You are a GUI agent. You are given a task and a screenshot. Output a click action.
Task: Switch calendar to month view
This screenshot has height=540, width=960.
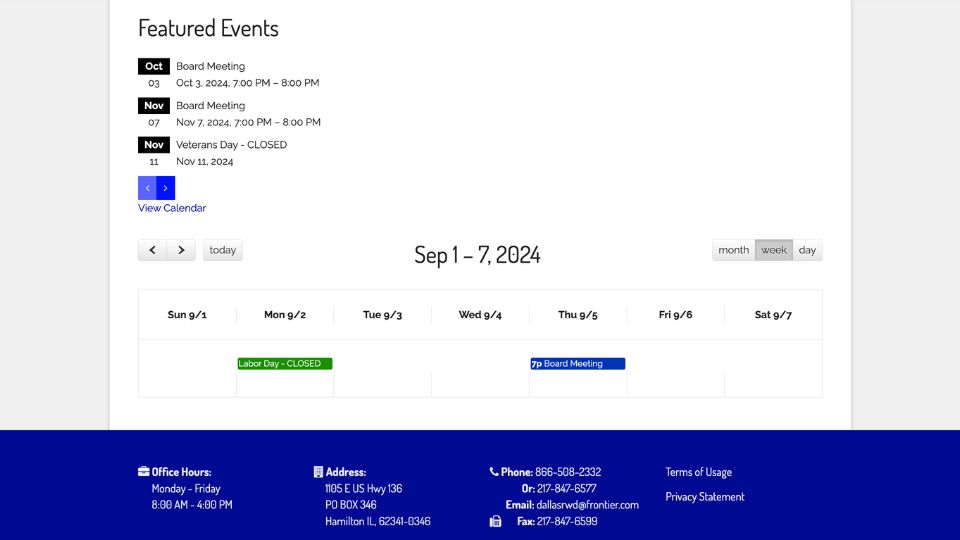733,250
